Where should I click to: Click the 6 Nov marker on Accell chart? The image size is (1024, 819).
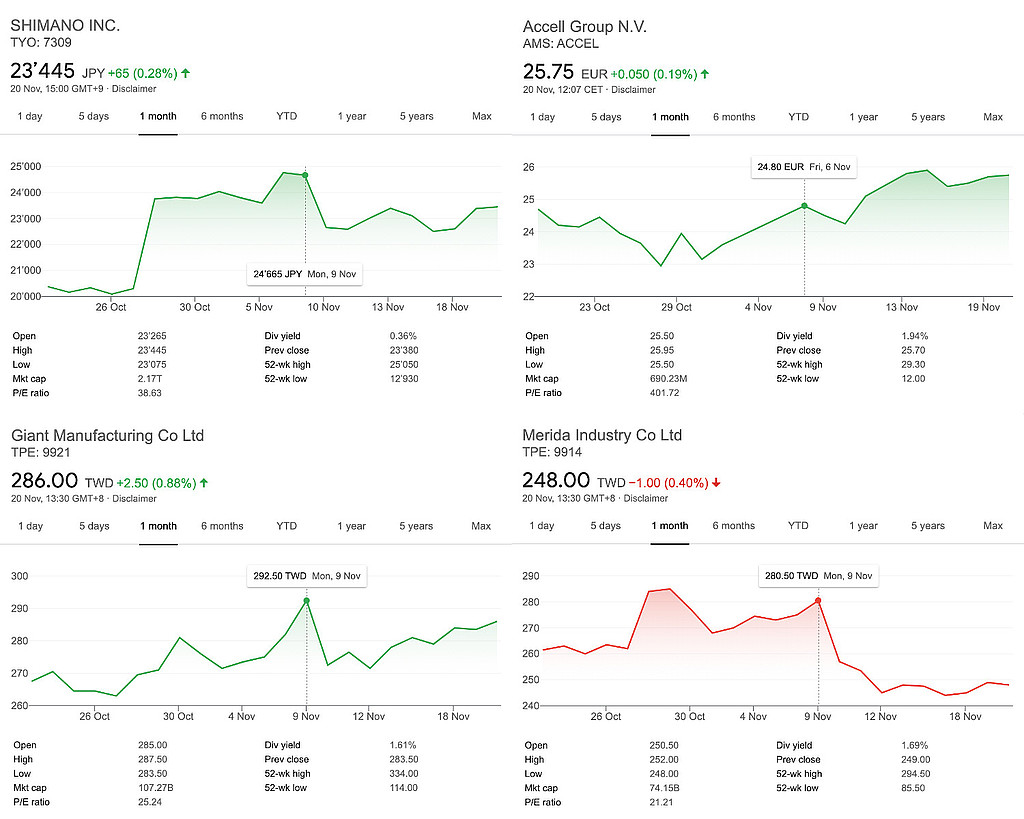804,206
